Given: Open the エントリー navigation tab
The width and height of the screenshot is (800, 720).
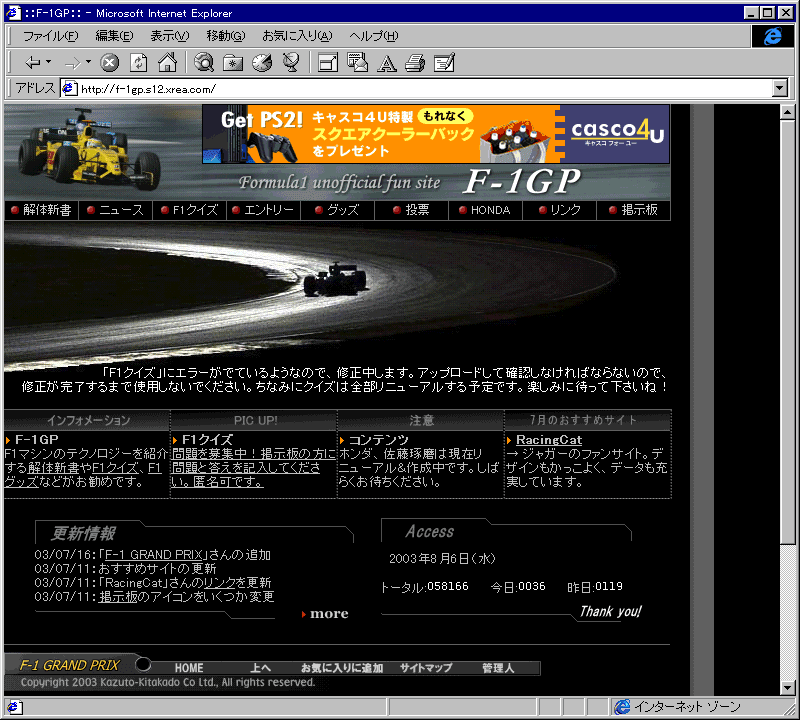Looking at the screenshot, I should 263,210.
